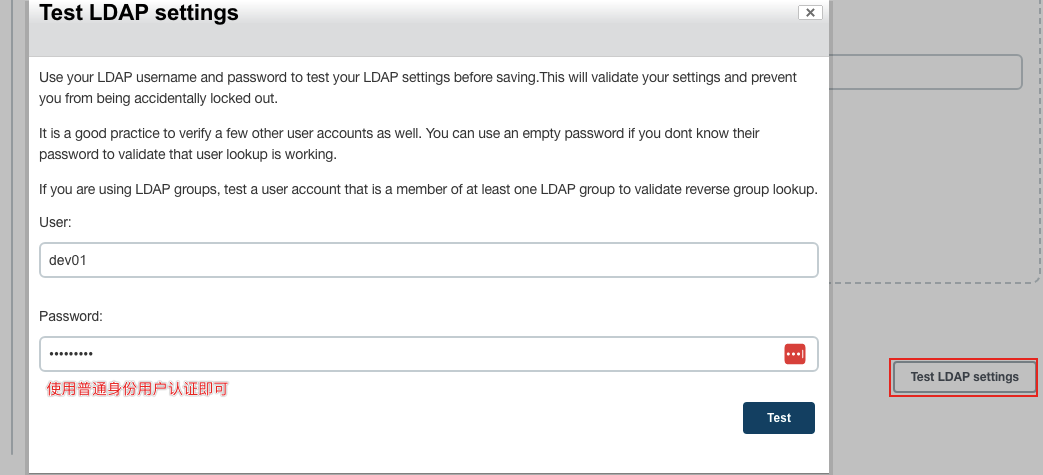Click the Password: label
This screenshot has width=1043, height=475.
(71, 317)
